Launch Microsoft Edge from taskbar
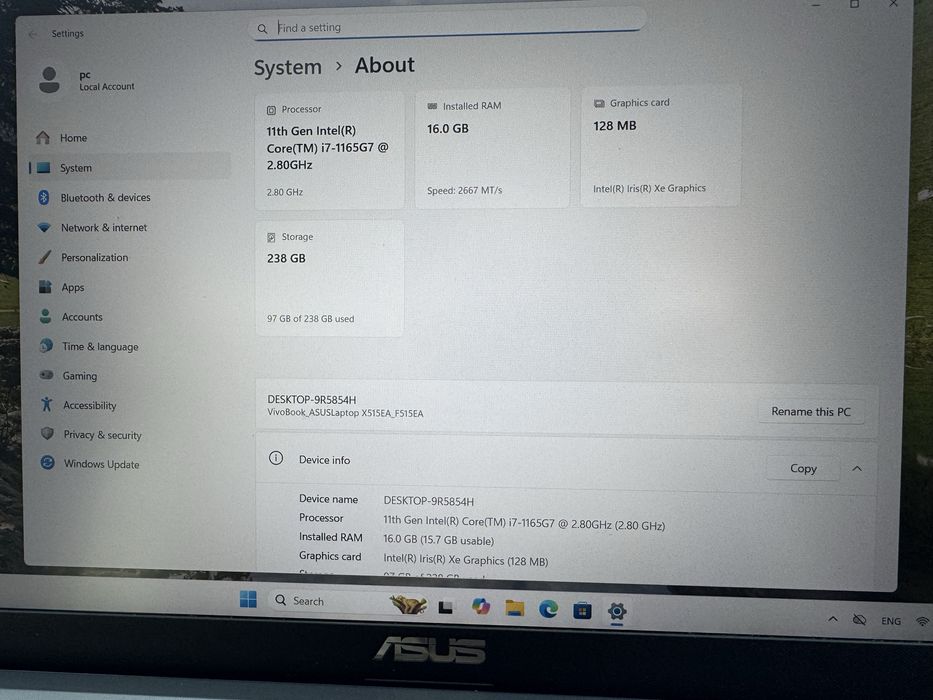 [x=548, y=609]
